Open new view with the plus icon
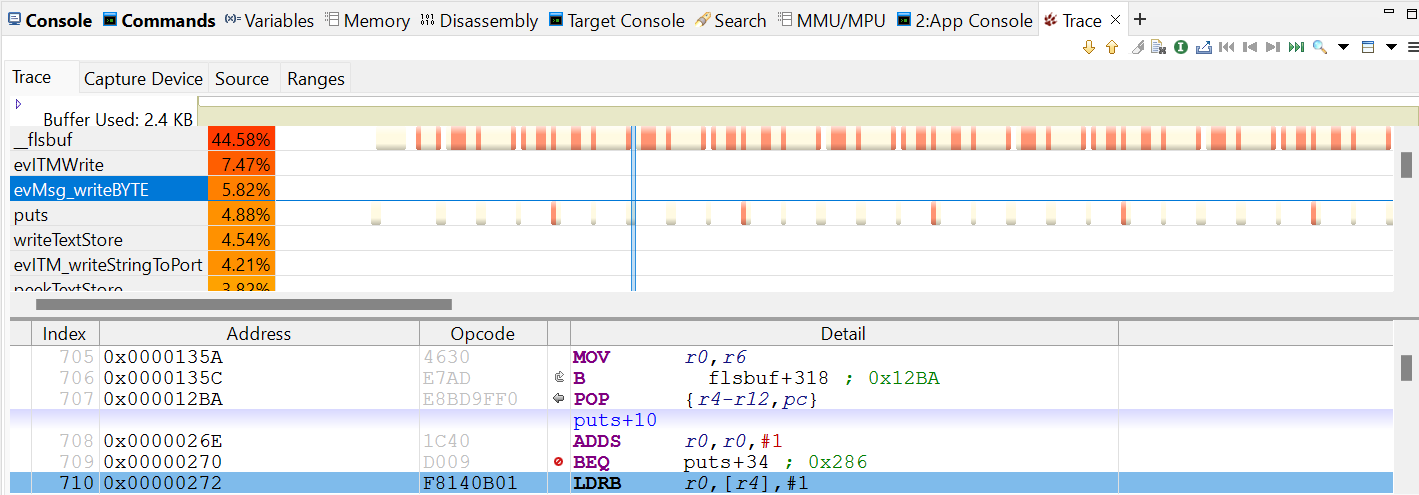Screen dimensions: 1419x495 [x=1140, y=20]
